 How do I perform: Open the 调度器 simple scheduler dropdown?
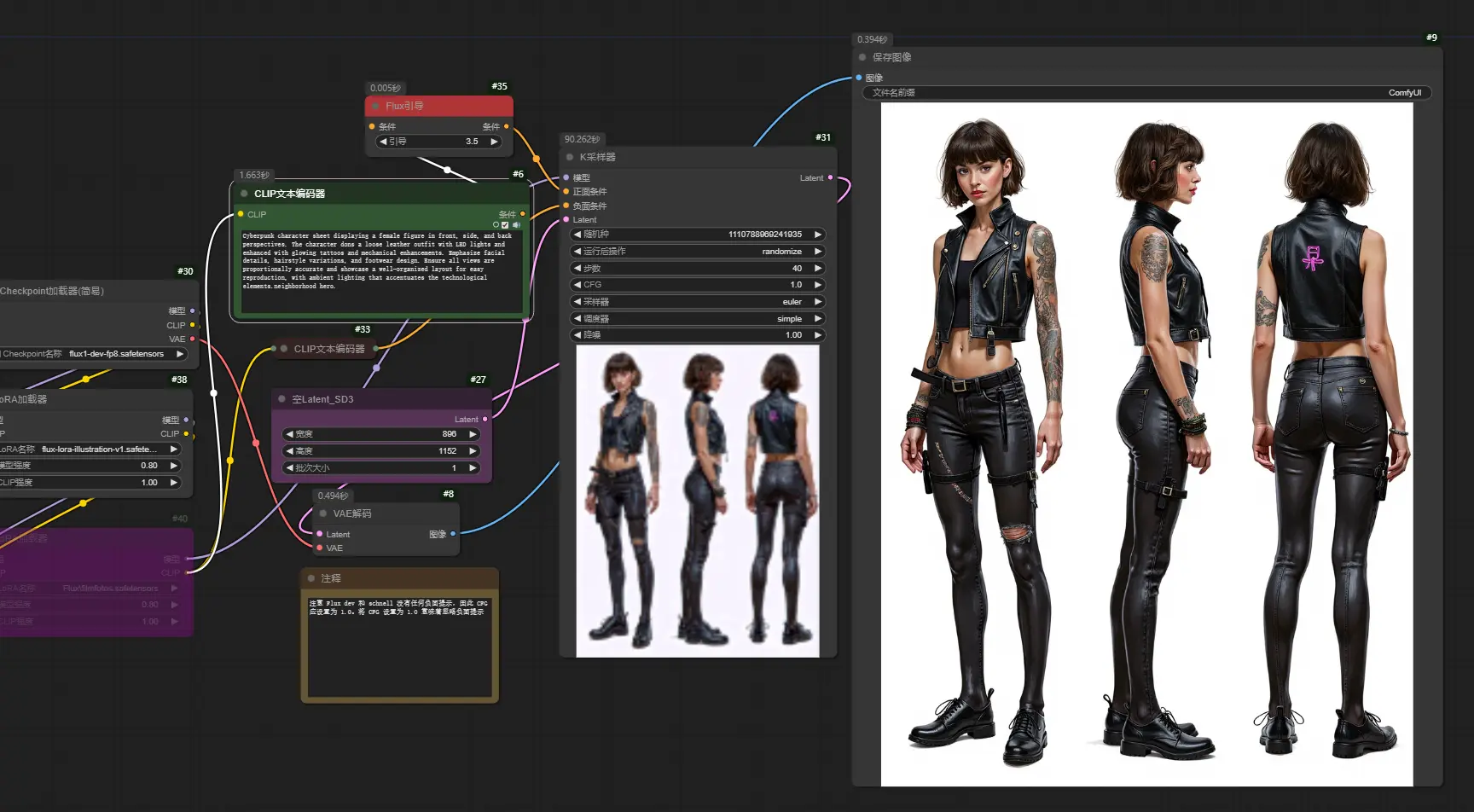tap(698, 318)
